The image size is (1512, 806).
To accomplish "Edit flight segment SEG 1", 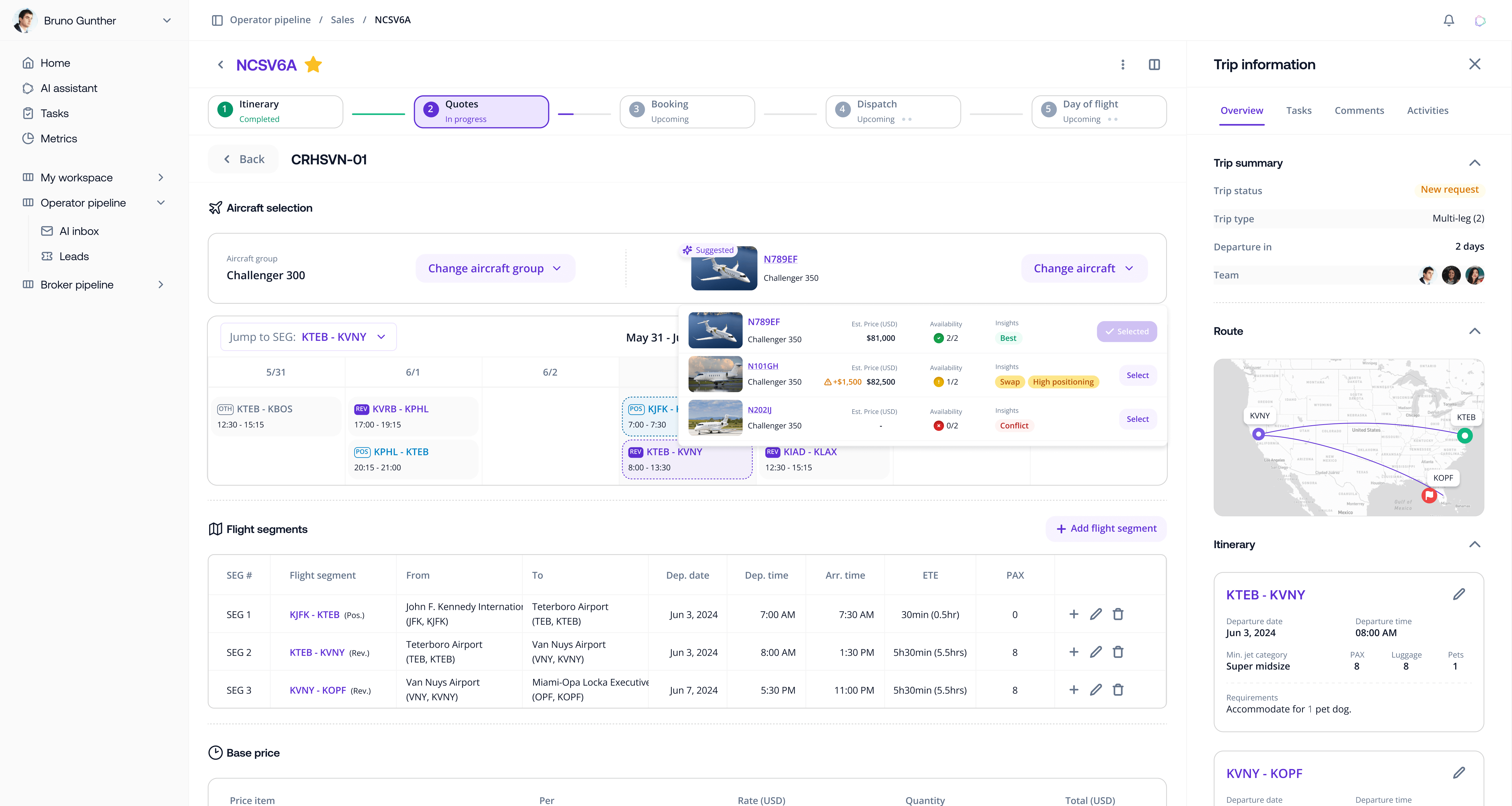I will click(1096, 614).
